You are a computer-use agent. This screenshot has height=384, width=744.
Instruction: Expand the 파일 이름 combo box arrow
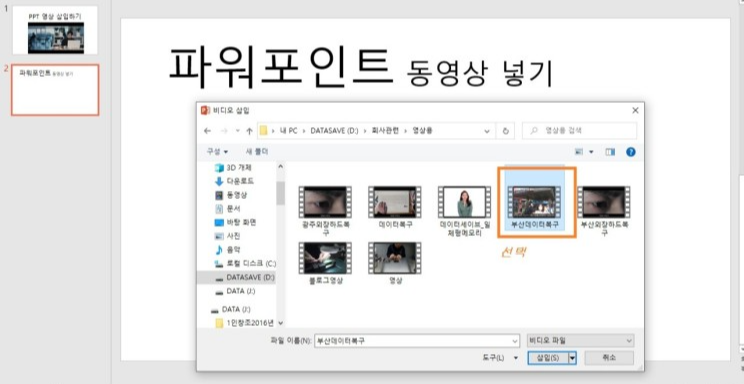click(515, 341)
